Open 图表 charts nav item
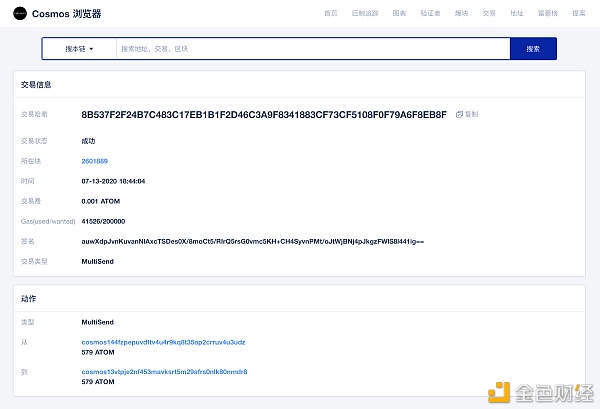This screenshot has width=600, height=409. pos(399,13)
